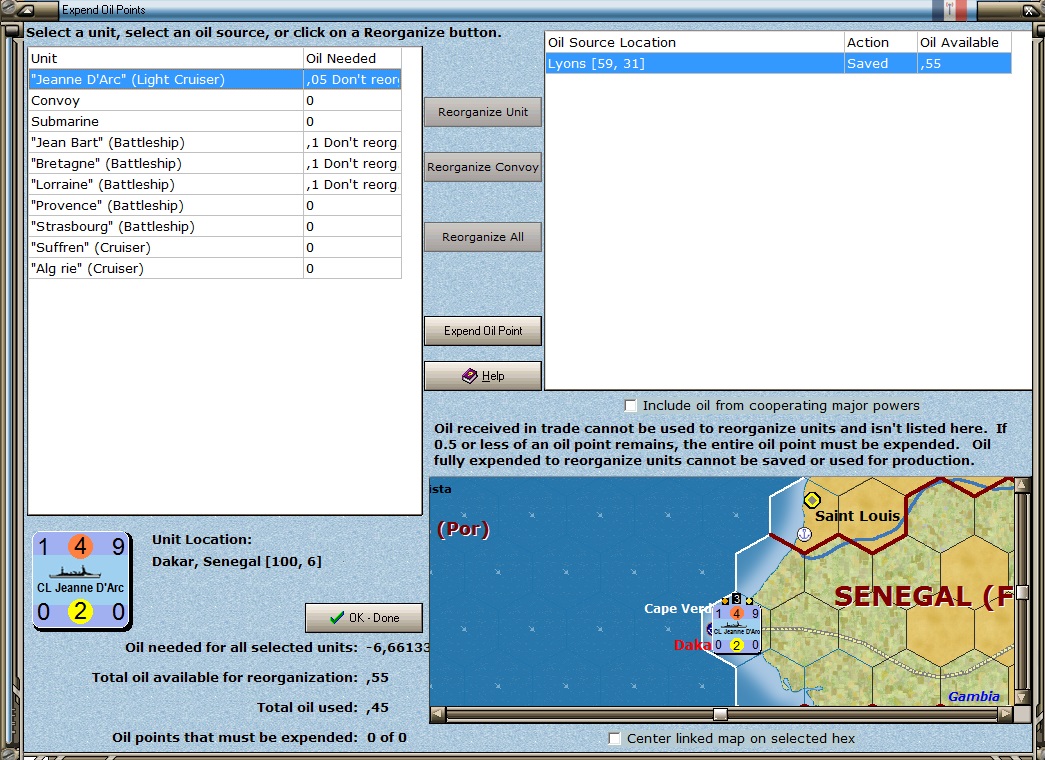Select the "Alg rie" (Cruiser) row
Viewport: 1045px width, 760px height.
pos(215,269)
